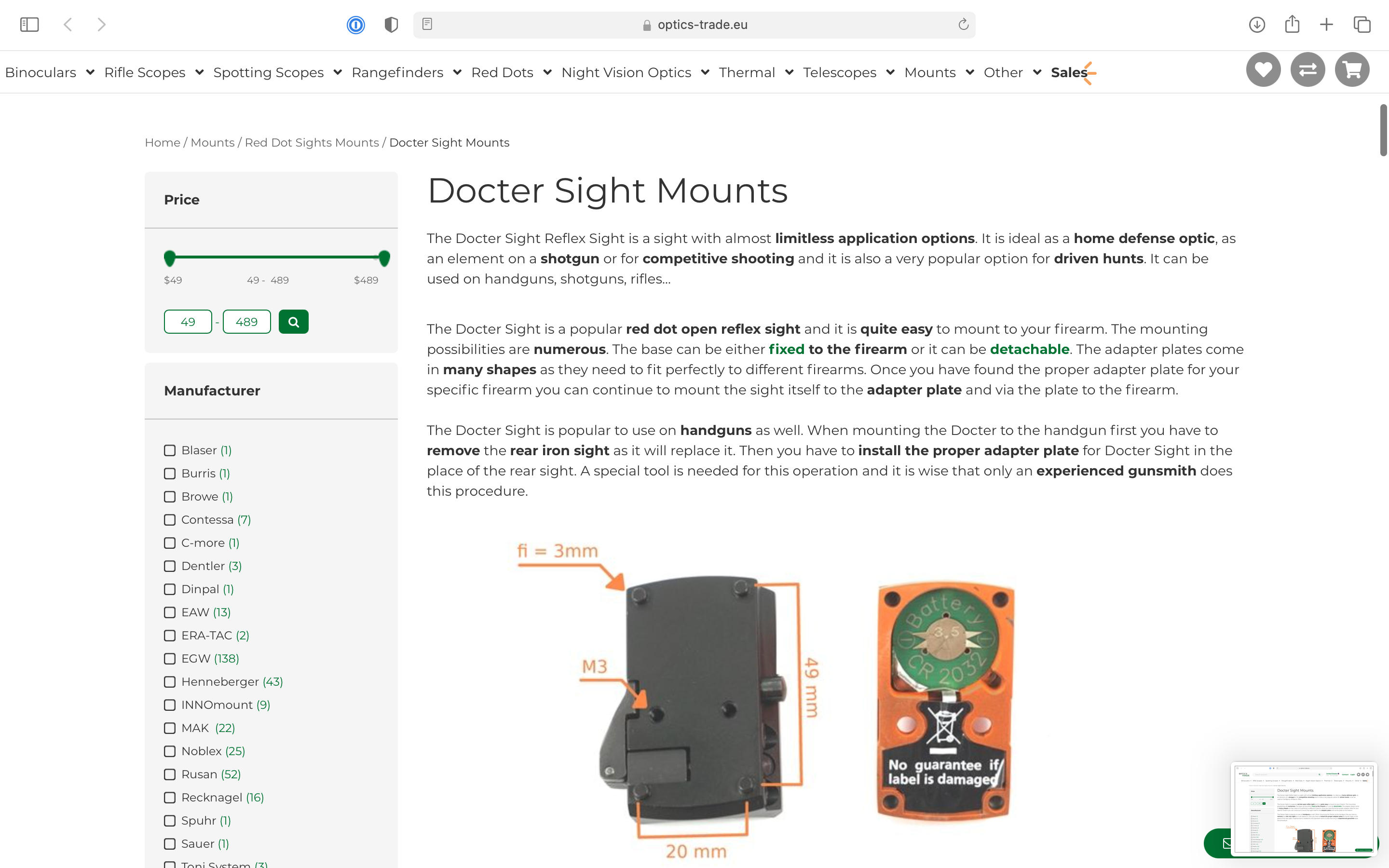Check the Burris manufacturer filter

(170, 474)
